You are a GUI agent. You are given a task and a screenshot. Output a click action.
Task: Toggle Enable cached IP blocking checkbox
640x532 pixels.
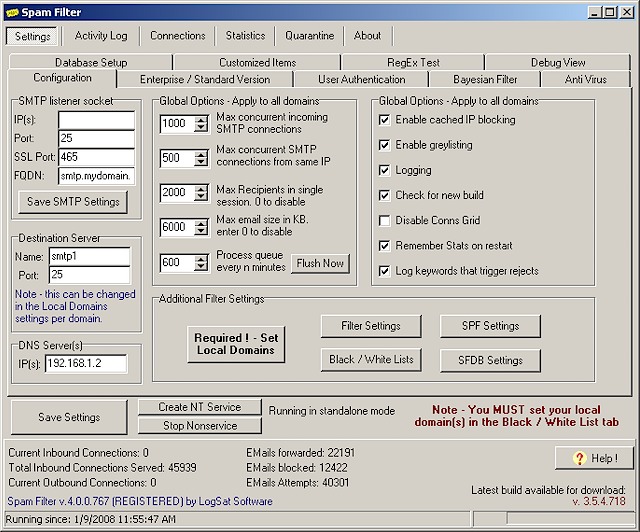[x=384, y=120]
